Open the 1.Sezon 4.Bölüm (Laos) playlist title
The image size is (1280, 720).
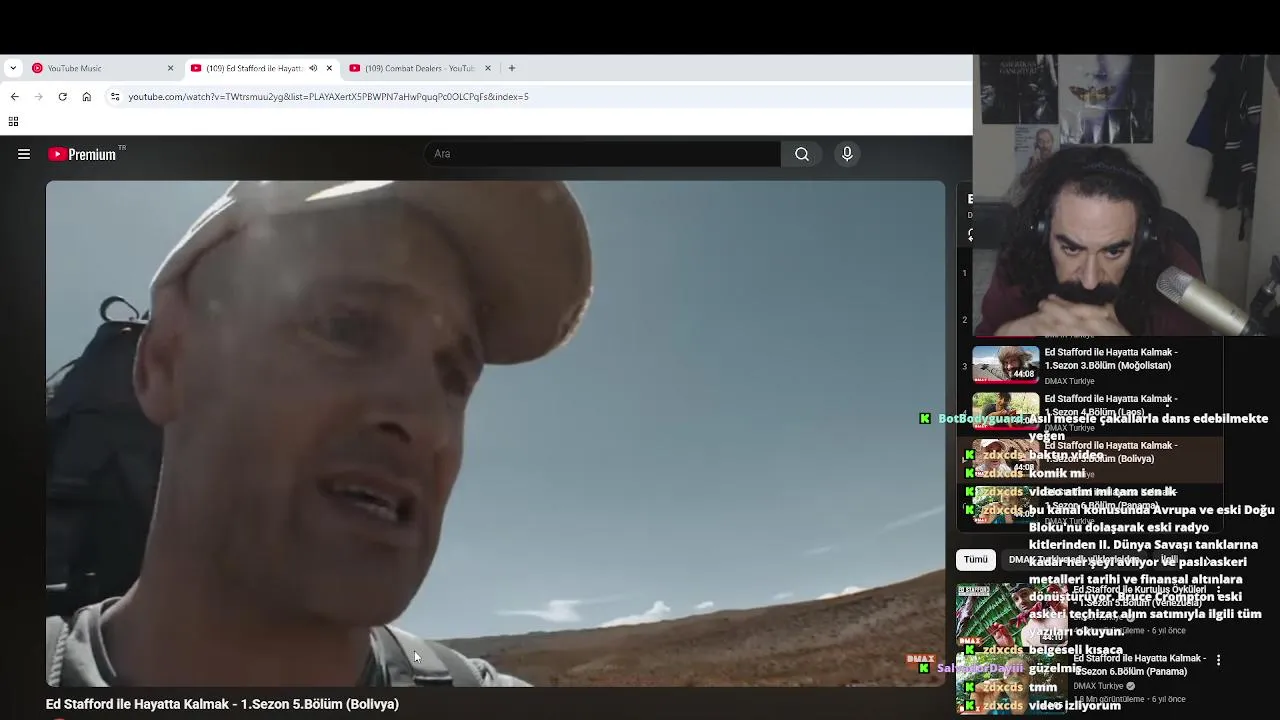coord(1111,405)
